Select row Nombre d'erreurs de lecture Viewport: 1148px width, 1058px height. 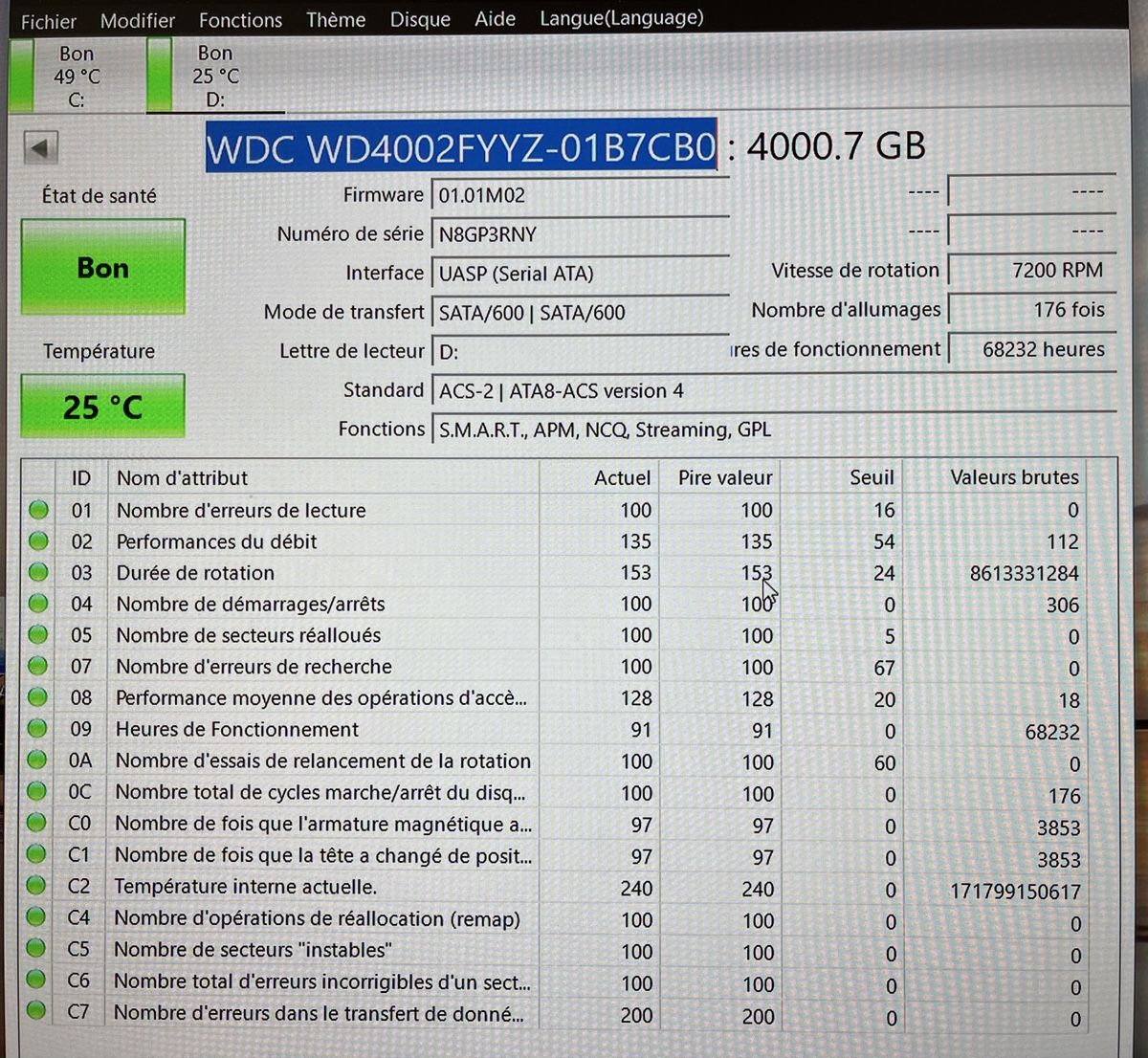tap(555, 510)
